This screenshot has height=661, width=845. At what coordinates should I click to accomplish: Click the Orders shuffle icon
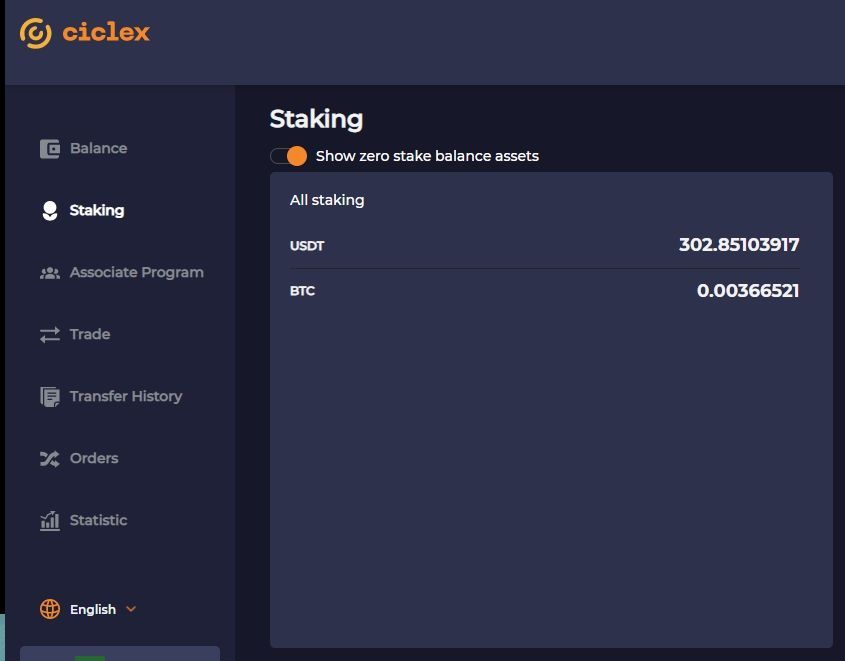[49, 459]
